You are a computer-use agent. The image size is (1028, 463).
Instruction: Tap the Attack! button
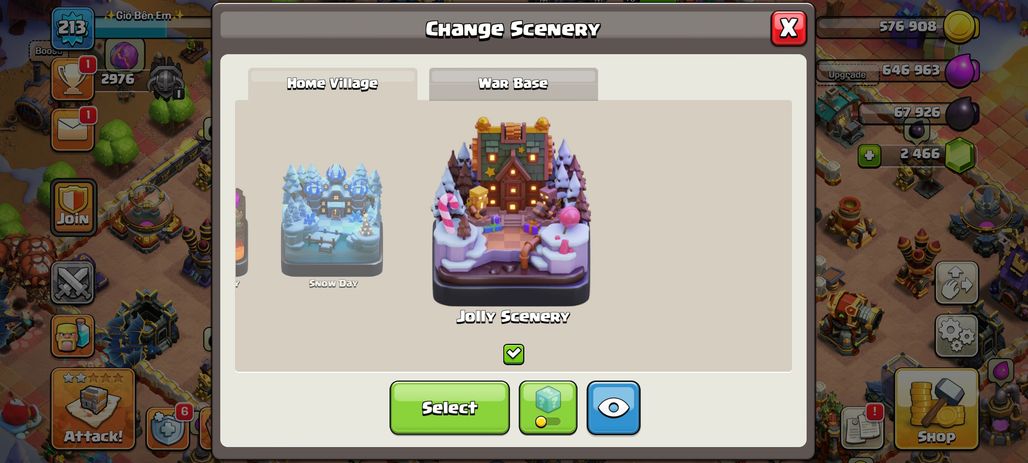point(92,409)
